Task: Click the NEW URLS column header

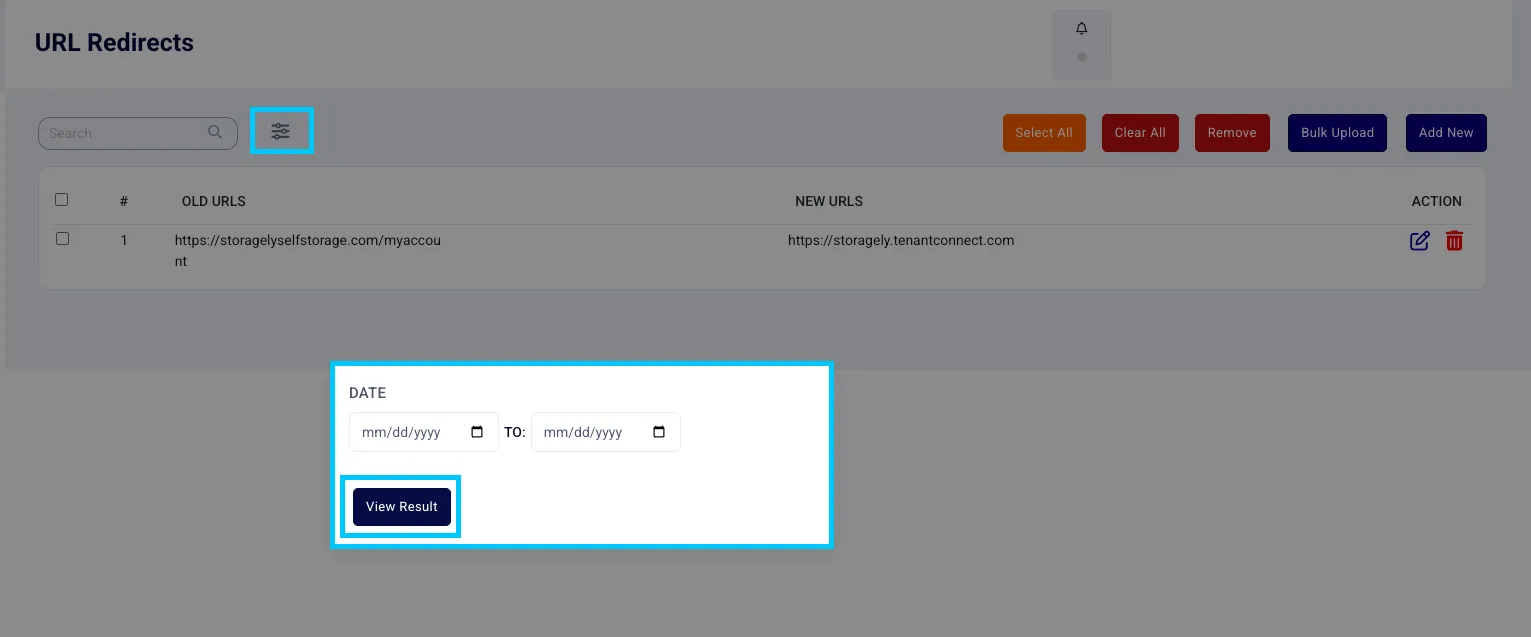Action: click(x=829, y=201)
